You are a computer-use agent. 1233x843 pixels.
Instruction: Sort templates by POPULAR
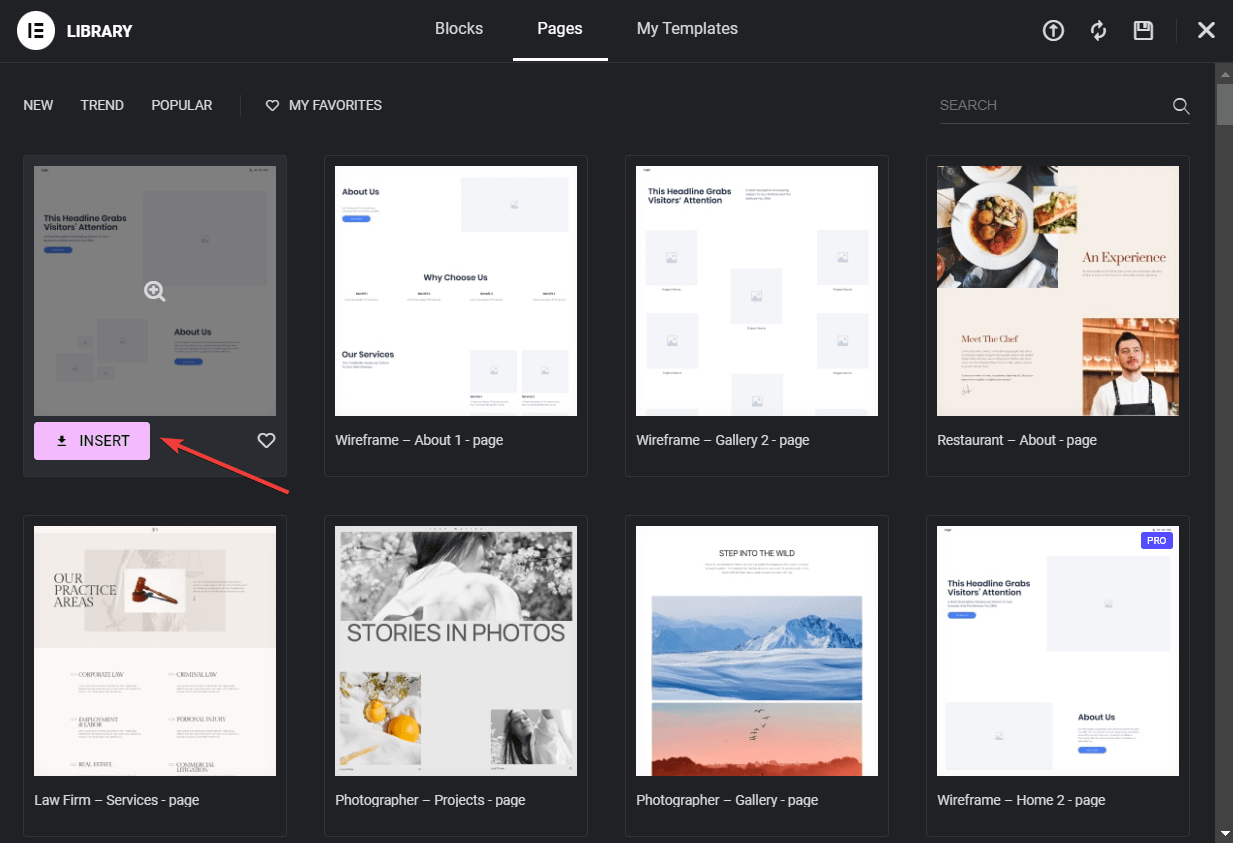pos(182,105)
